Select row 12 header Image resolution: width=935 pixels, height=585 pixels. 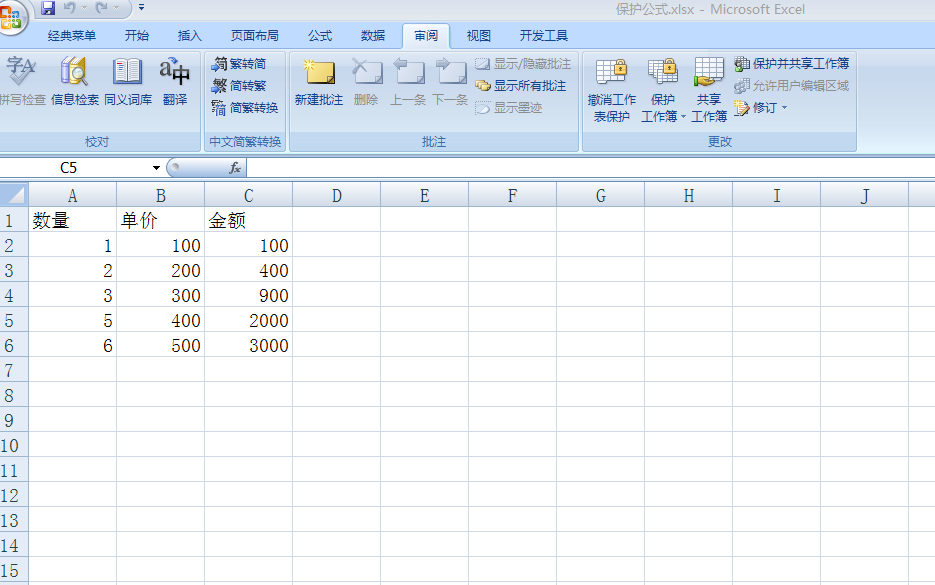pyautogui.click(x=14, y=496)
